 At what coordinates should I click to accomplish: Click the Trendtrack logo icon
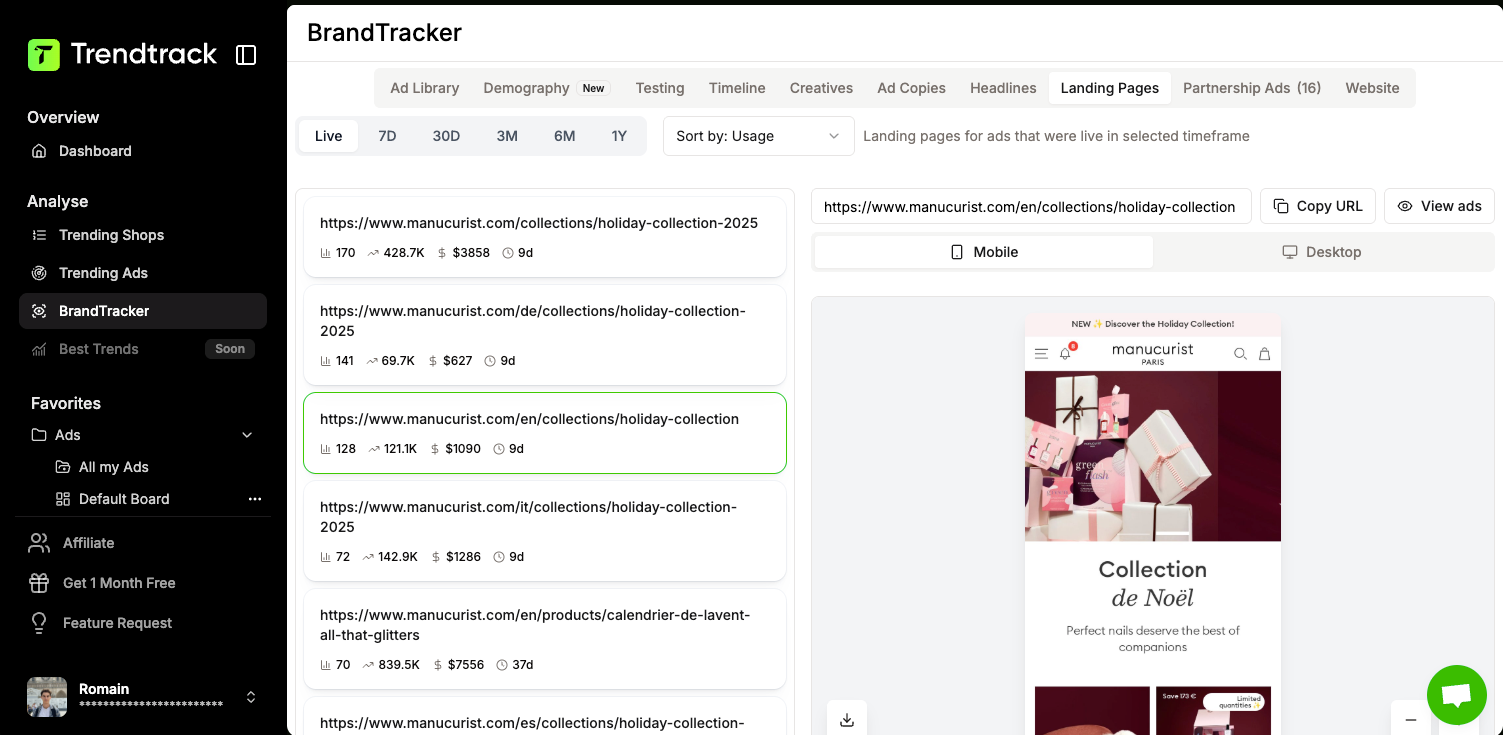pos(44,55)
